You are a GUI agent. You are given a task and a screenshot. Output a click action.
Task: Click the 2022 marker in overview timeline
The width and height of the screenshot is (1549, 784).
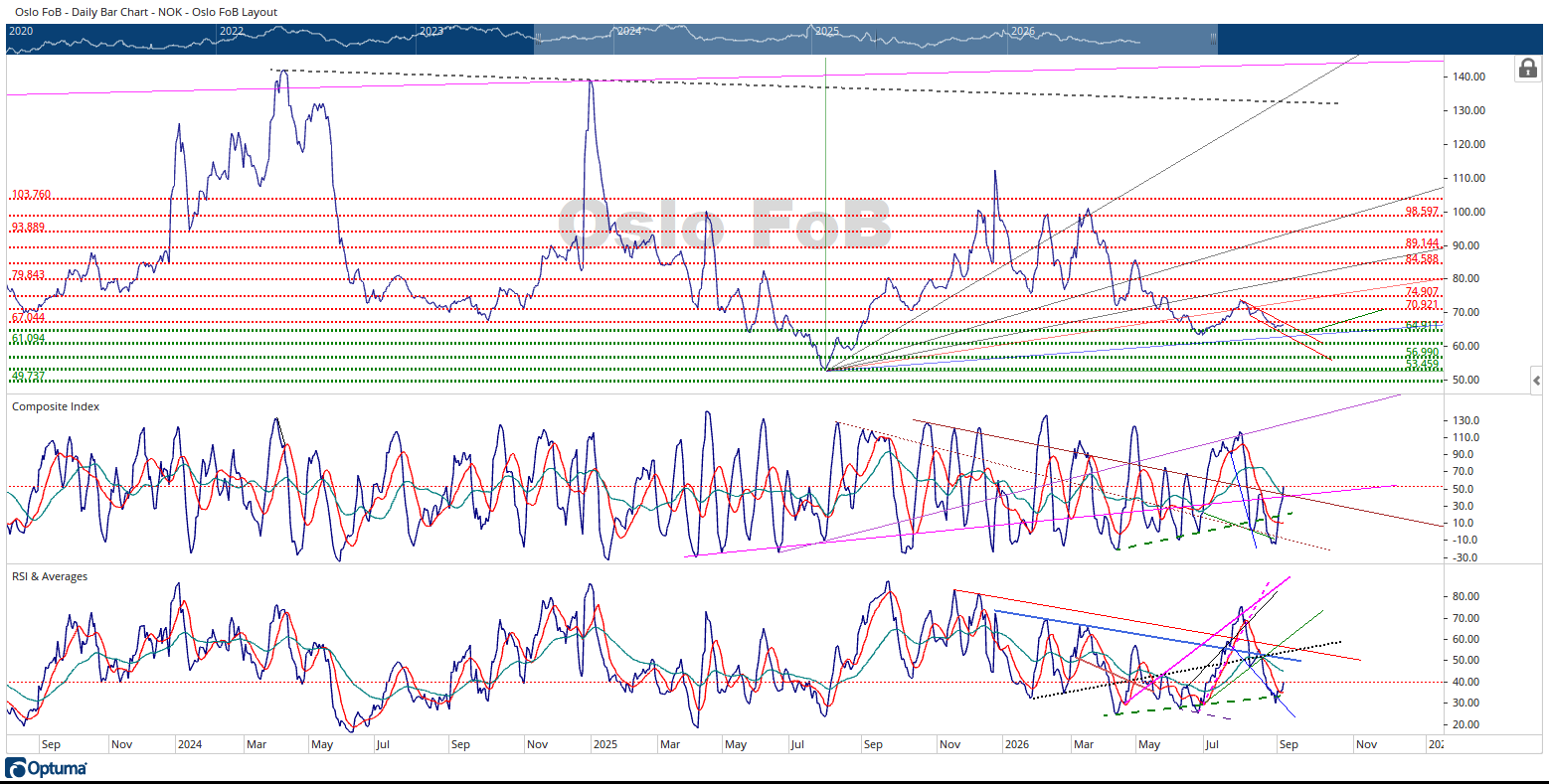pos(231,32)
